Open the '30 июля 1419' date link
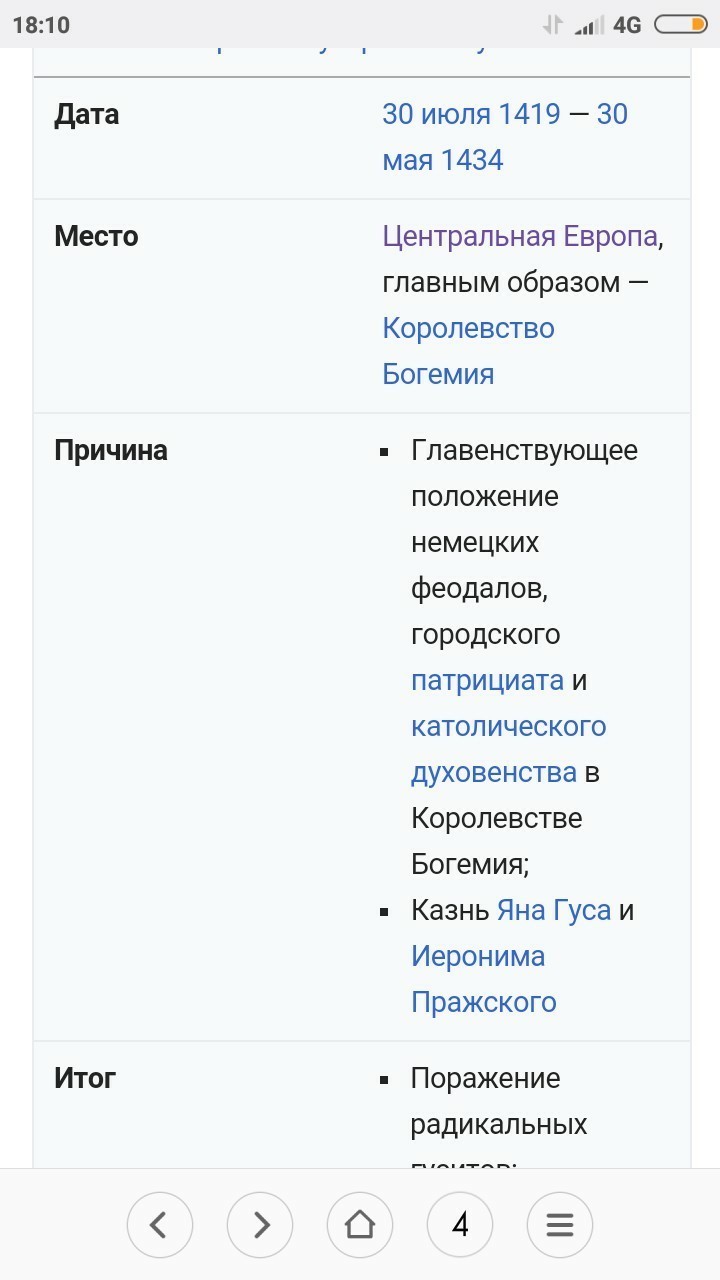The height and width of the screenshot is (1280, 720). [x=471, y=114]
